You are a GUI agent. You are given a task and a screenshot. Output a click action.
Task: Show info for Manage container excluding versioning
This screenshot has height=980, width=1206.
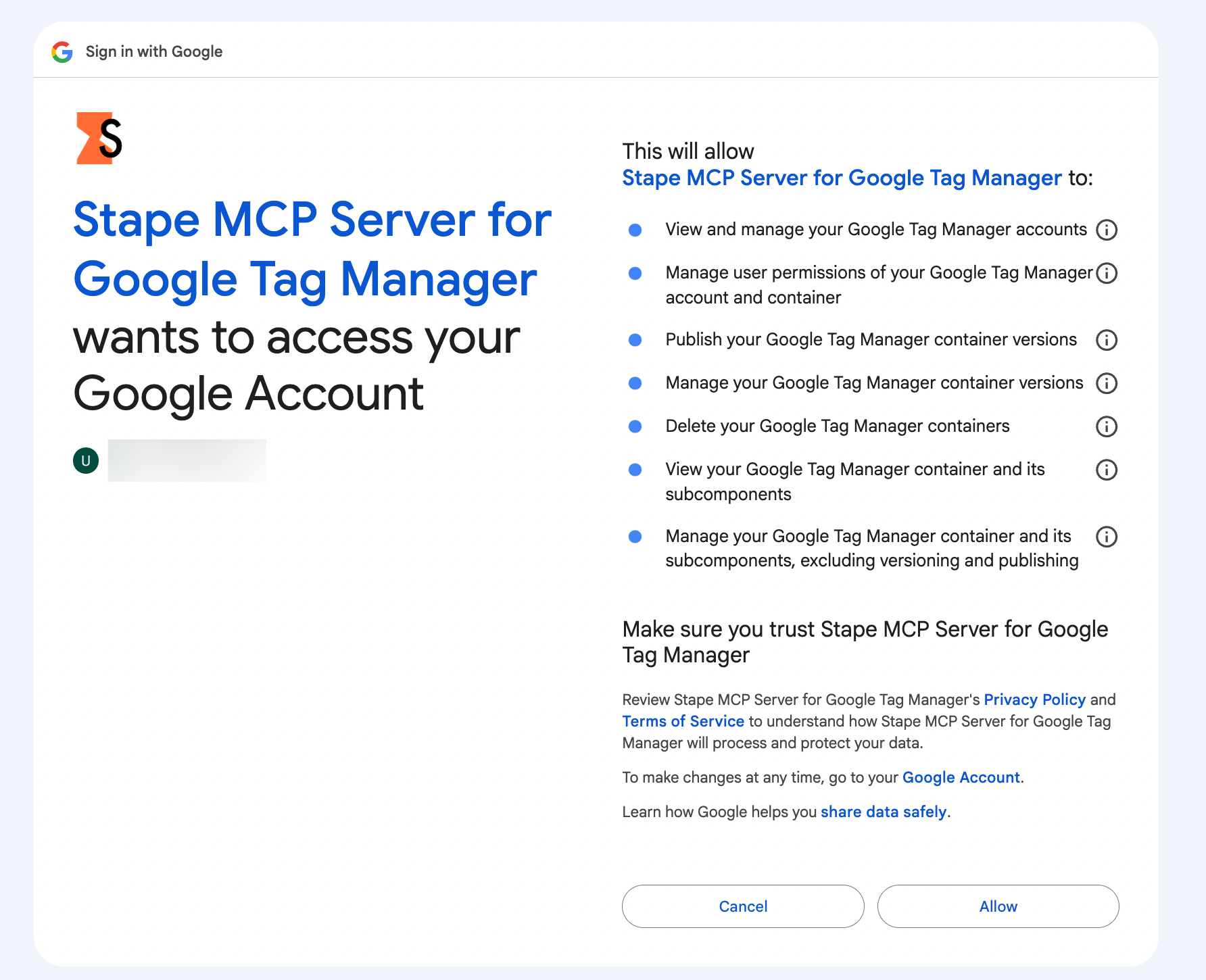1106,537
